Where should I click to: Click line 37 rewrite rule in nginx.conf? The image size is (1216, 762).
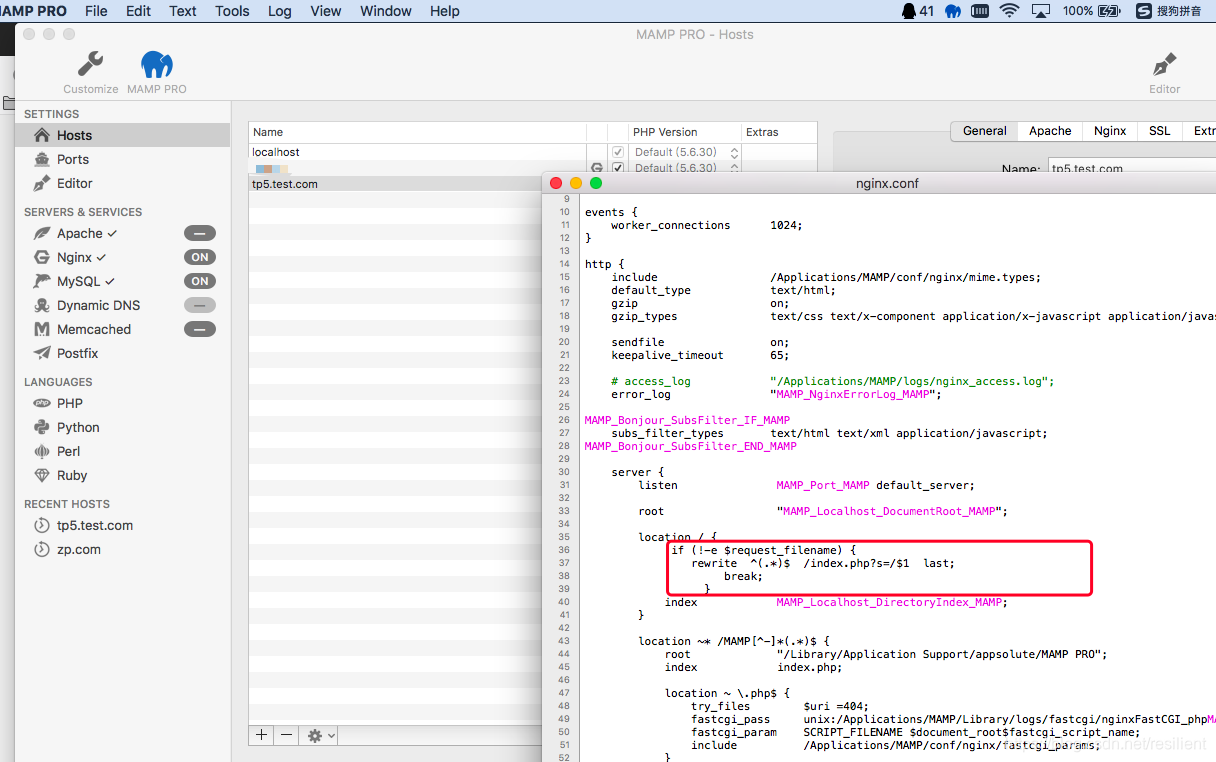coord(822,563)
